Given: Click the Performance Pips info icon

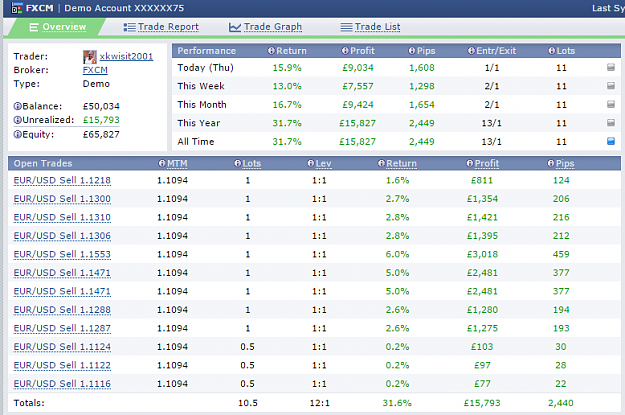Looking at the screenshot, I should 412,51.
